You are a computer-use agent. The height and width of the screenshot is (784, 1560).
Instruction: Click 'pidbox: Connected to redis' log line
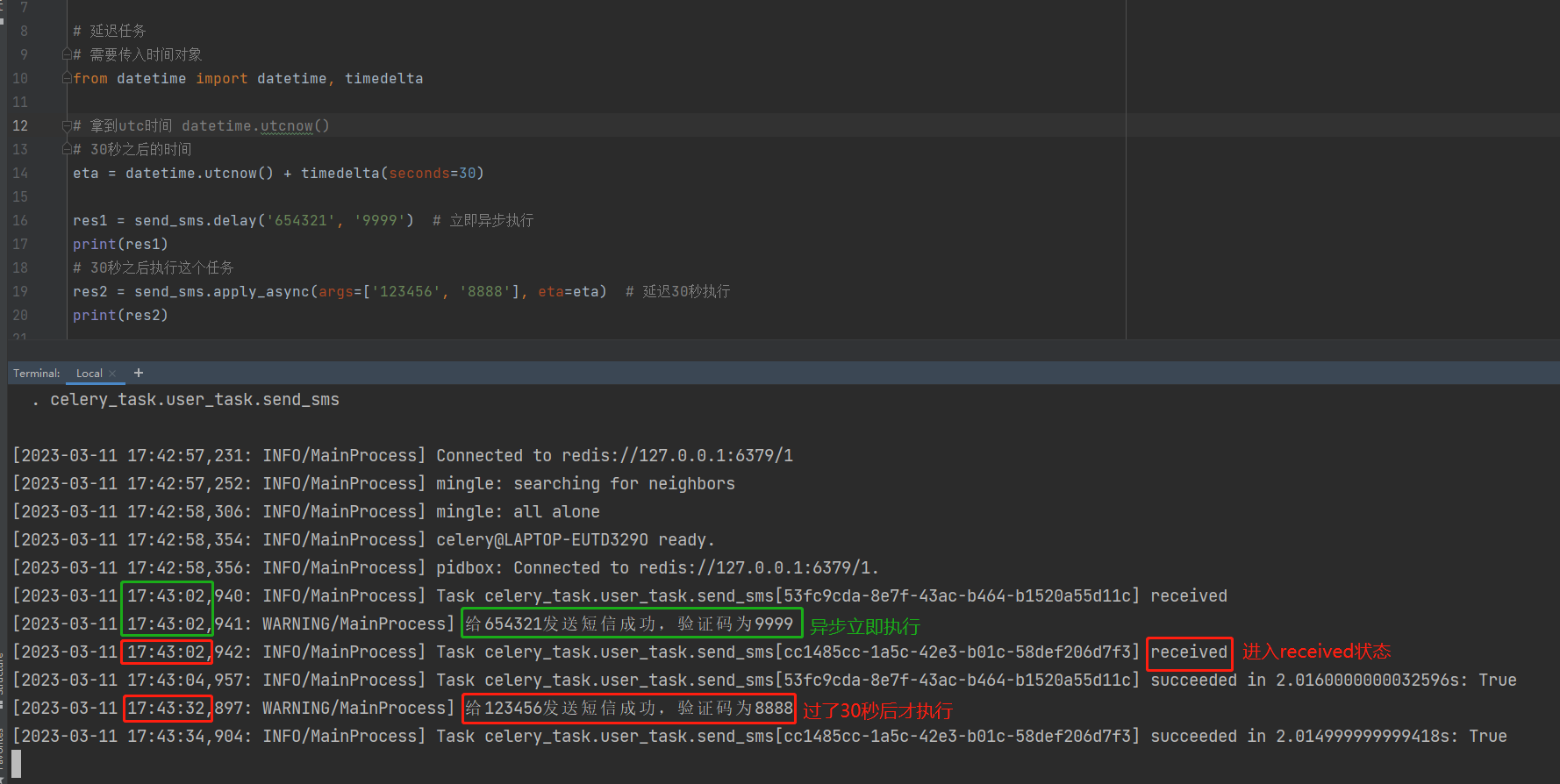click(657, 567)
